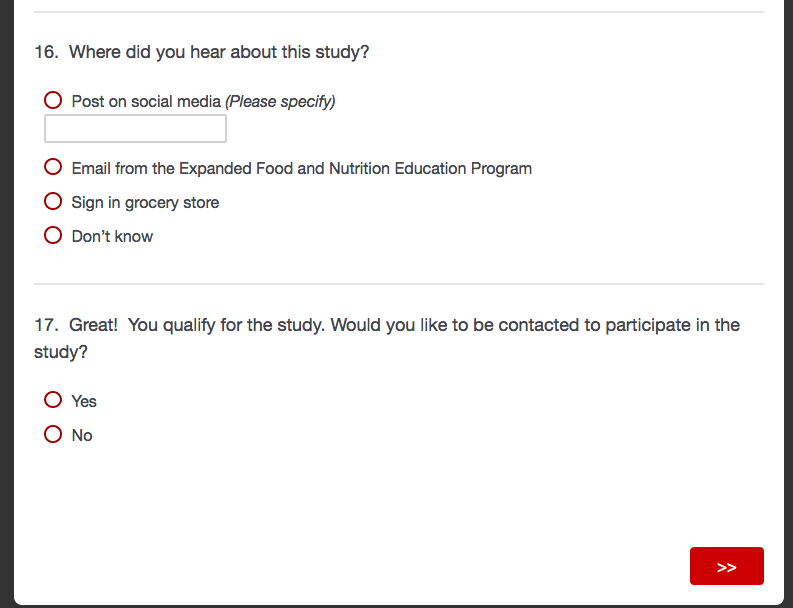Choose the Email from Expanded Food Program radio button
Image resolution: width=793 pixels, height=608 pixels.
(x=53, y=168)
